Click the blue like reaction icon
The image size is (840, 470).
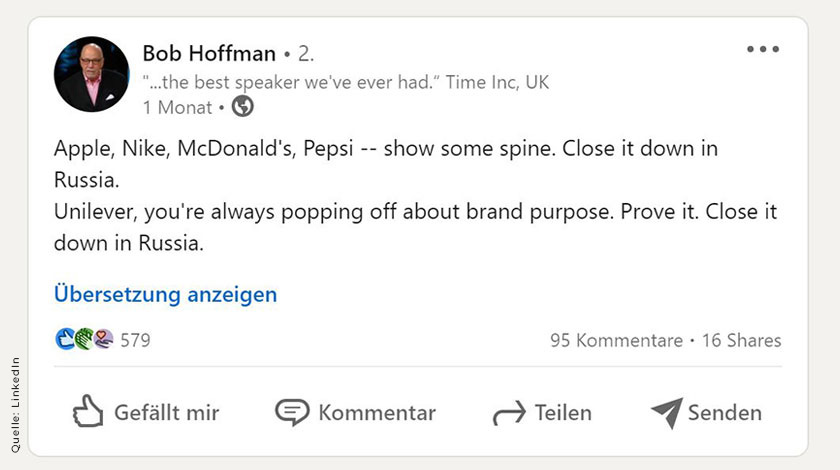(65, 339)
